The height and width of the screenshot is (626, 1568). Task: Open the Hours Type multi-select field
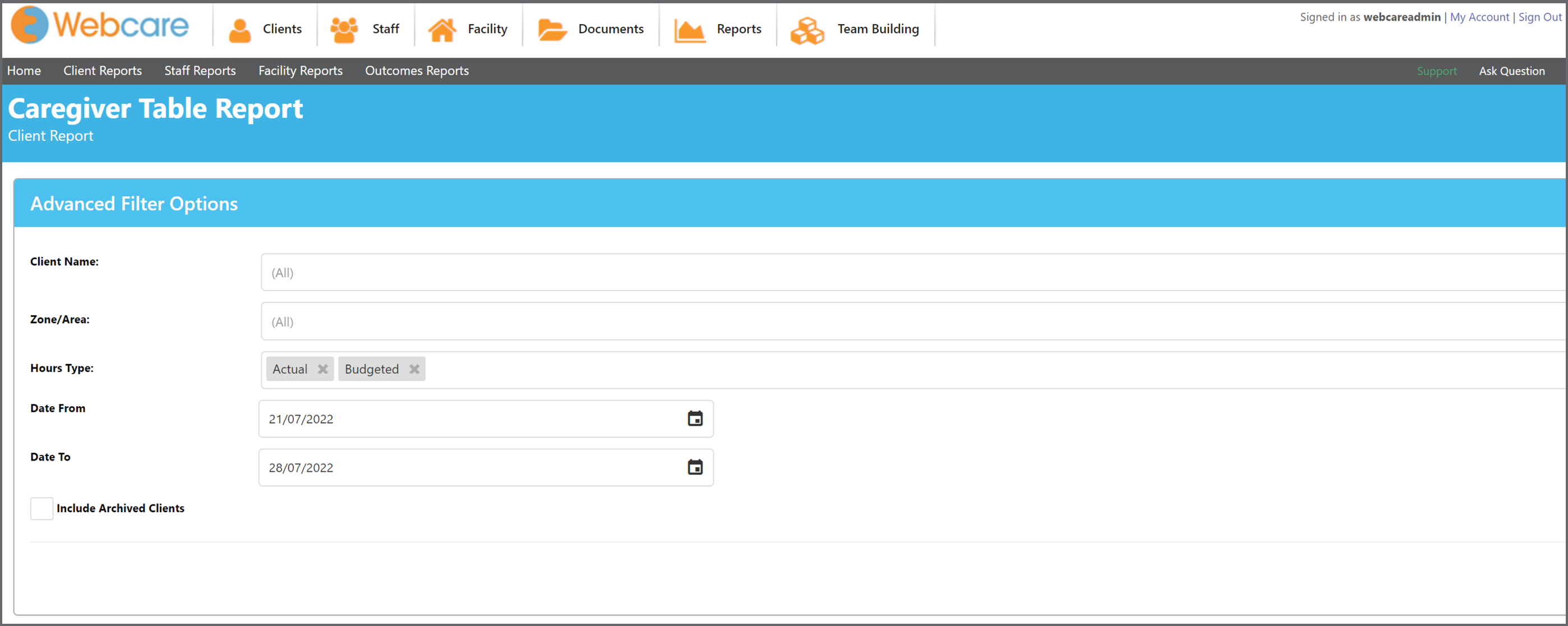913,370
